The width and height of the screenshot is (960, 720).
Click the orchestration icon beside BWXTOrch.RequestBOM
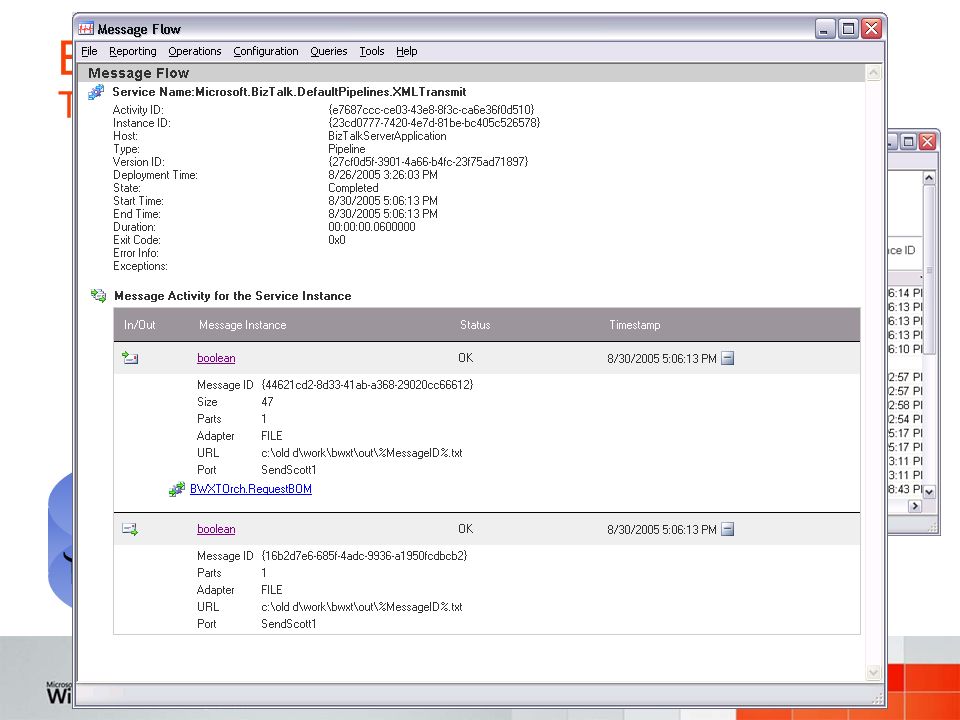177,489
